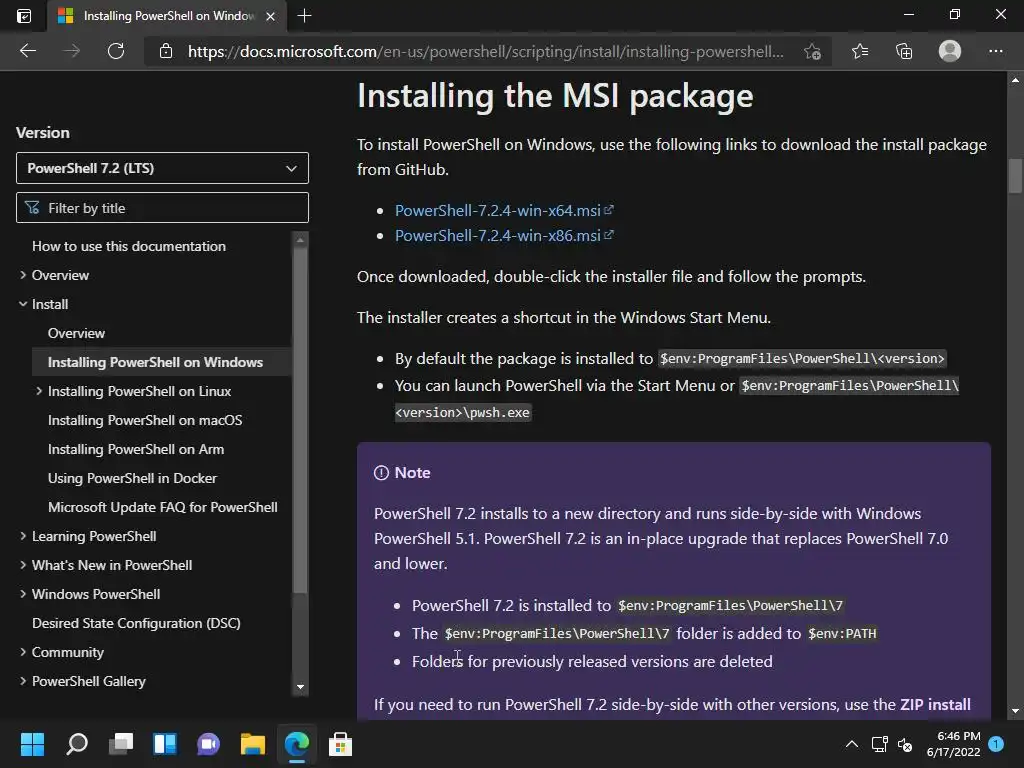Click the browser forward arrow
The width and height of the screenshot is (1024, 768).
tap(72, 51)
